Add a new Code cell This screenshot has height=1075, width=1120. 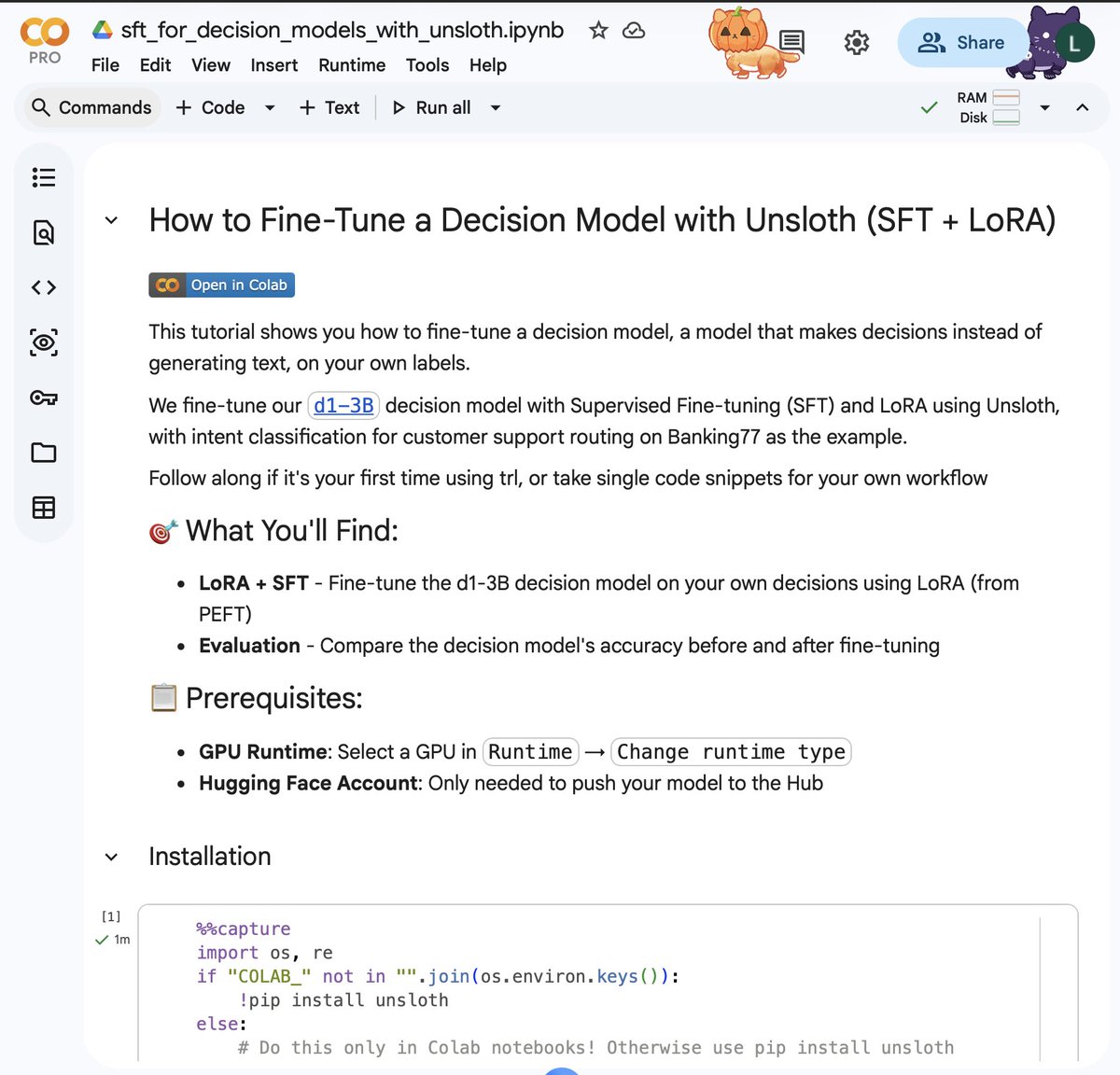pos(211,107)
